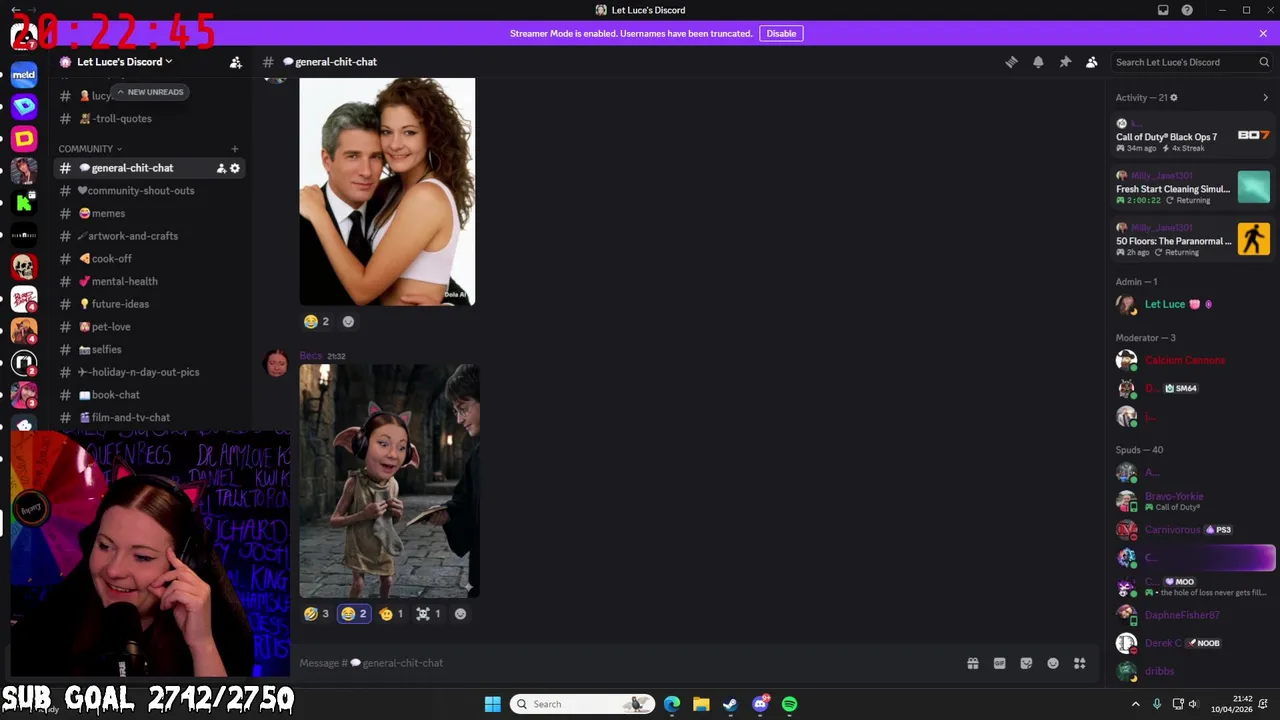This screenshot has width=1280, height=720.
Task: Open the Discord inbox icon in title bar
Action: (x=1163, y=10)
